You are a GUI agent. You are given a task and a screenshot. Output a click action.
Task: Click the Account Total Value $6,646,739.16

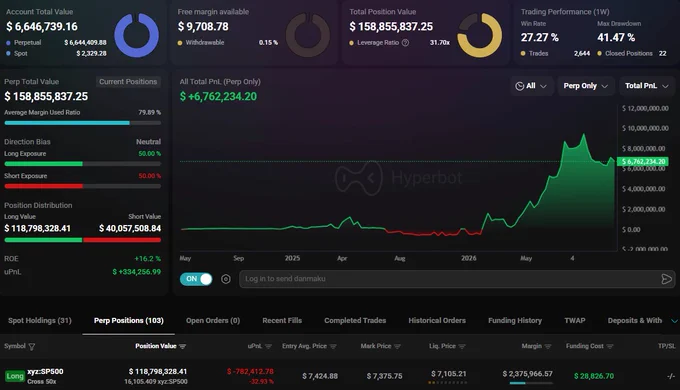click(x=42, y=27)
